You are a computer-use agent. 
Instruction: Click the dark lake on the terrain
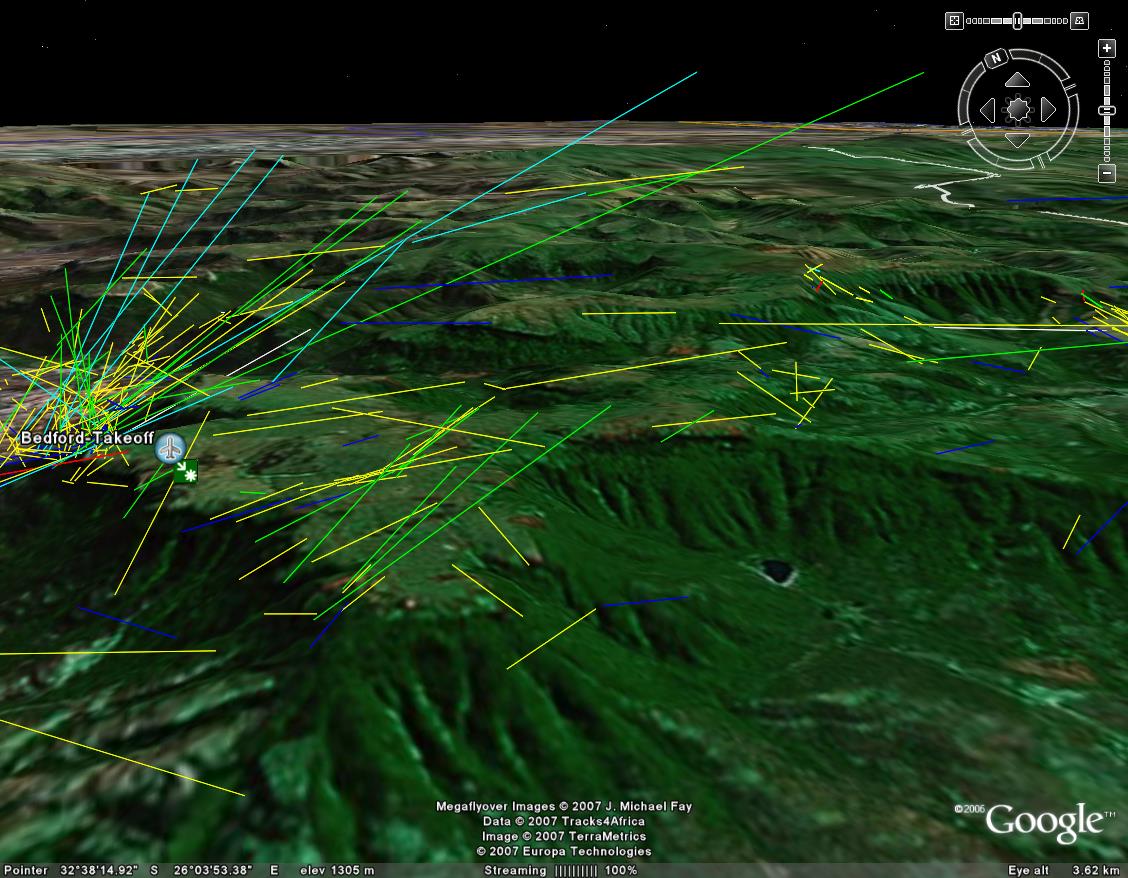[x=776, y=572]
